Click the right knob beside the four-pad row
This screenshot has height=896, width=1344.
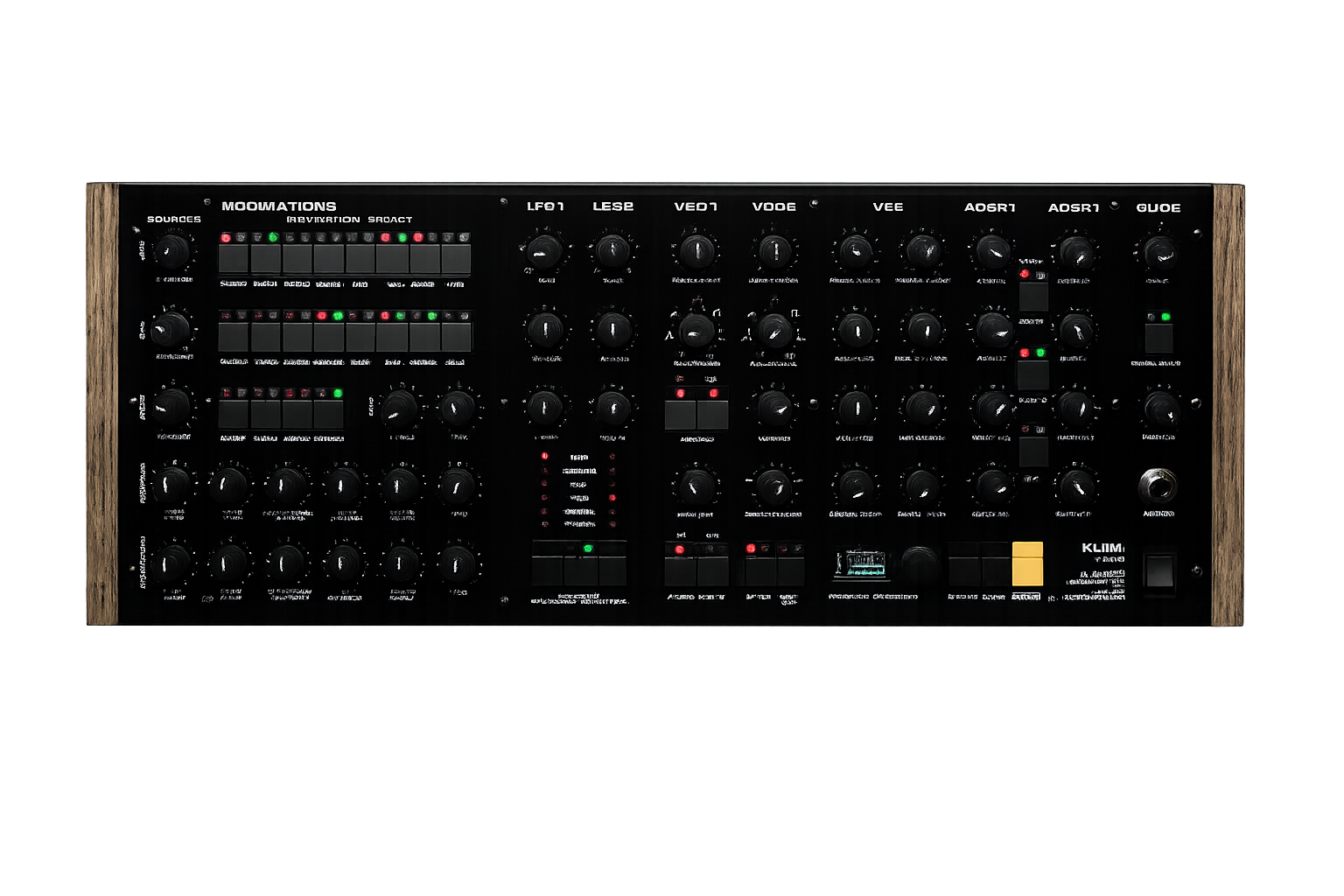point(457,408)
